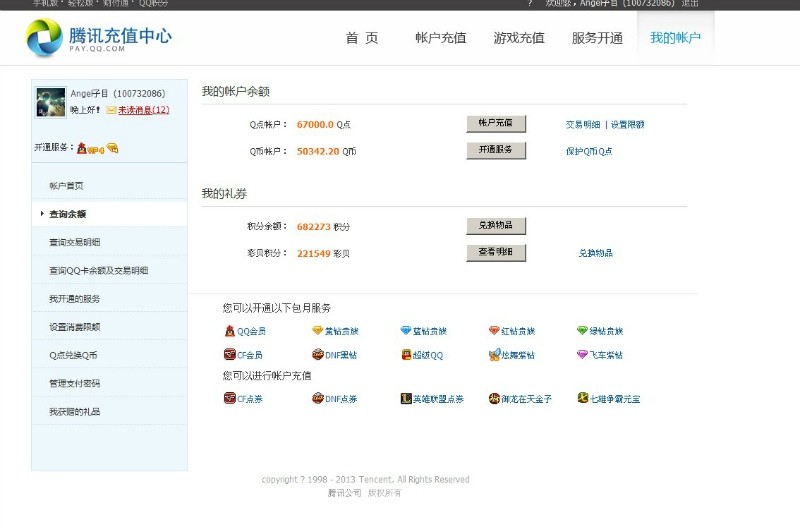The height and width of the screenshot is (529, 800).
Task: Click the CF点券 icon
Action: (x=230, y=398)
